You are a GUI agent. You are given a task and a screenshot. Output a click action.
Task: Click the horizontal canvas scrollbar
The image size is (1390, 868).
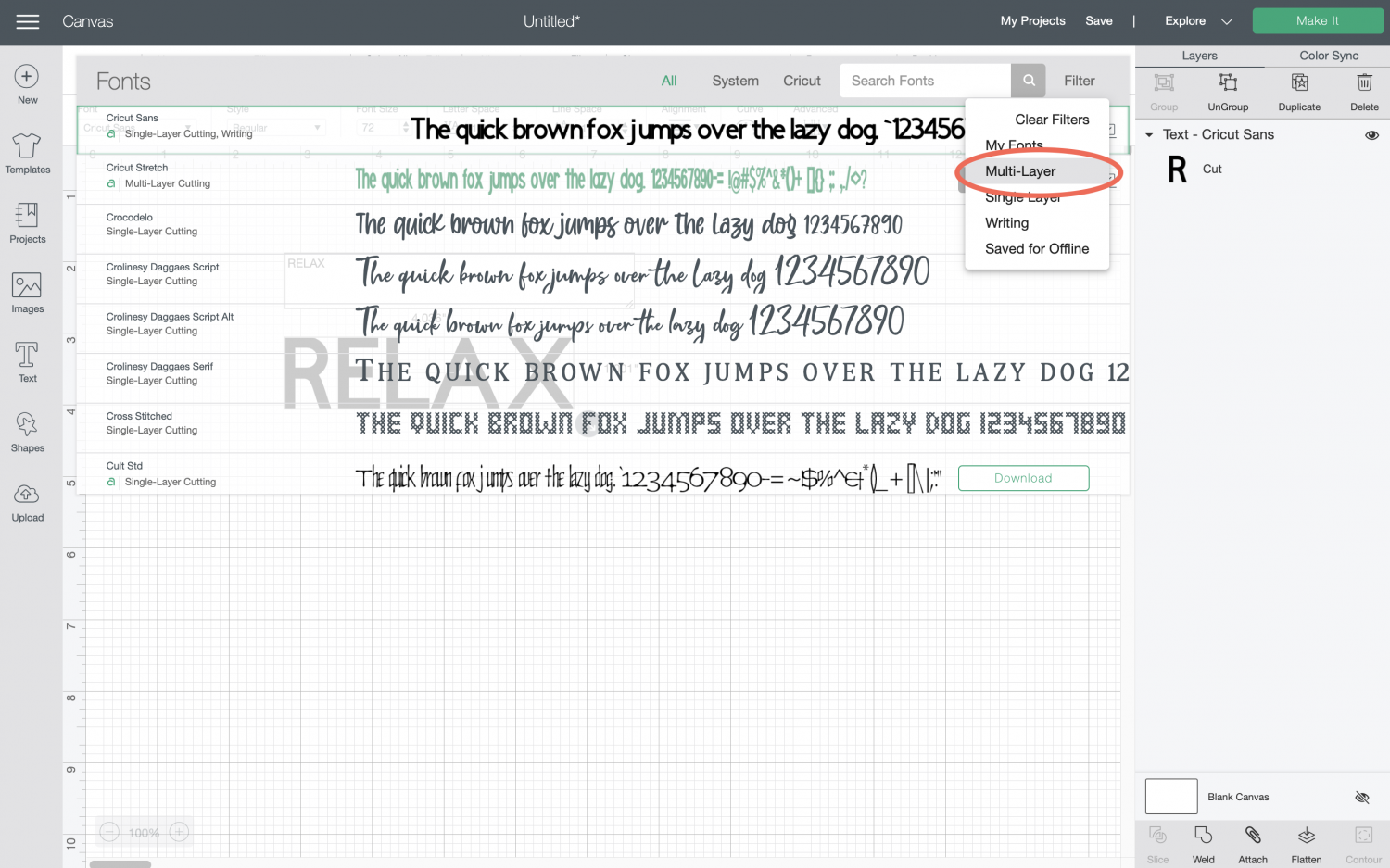(x=120, y=864)
